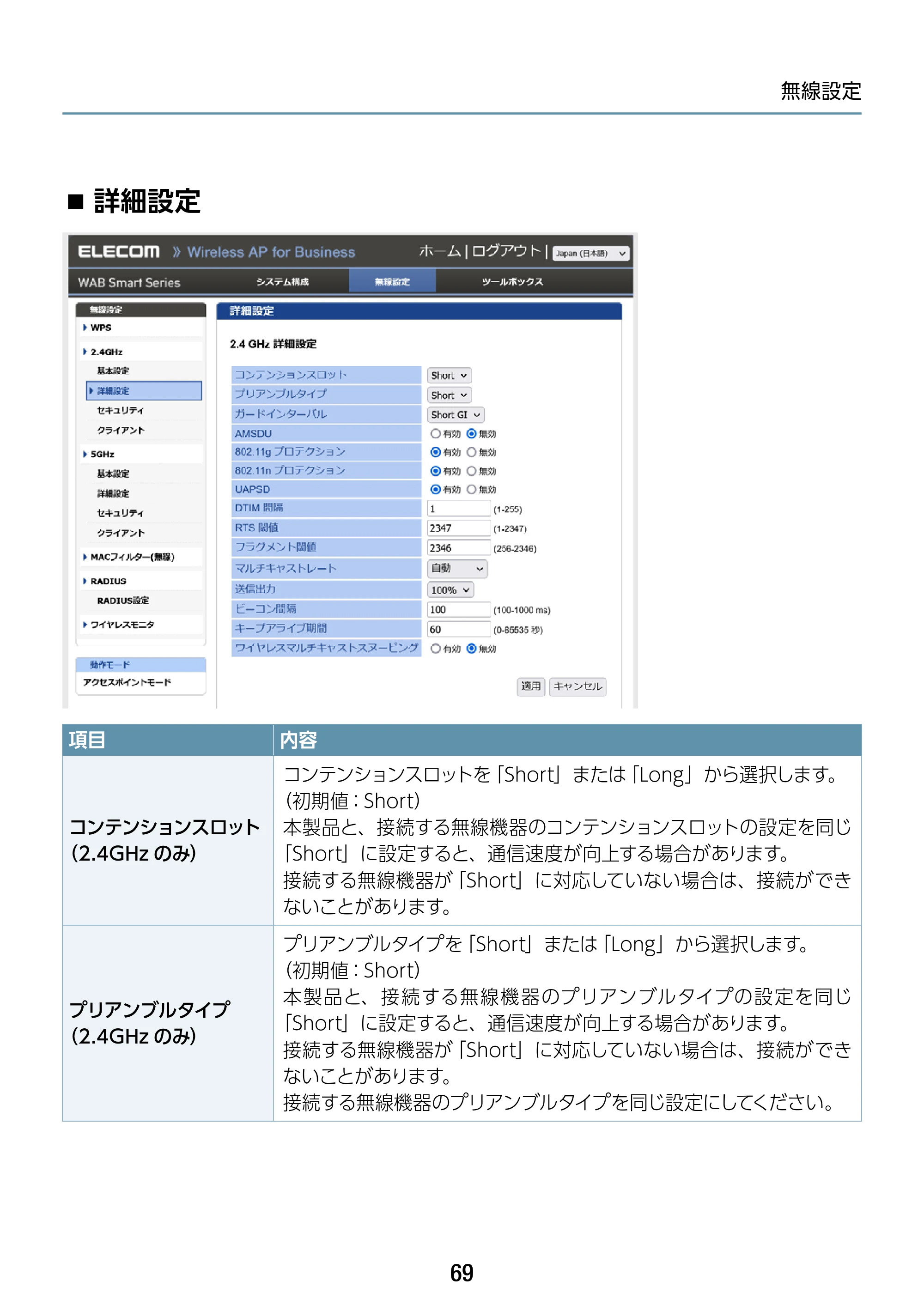Click the フラグメント閾値 input field

tap(459, 548)
